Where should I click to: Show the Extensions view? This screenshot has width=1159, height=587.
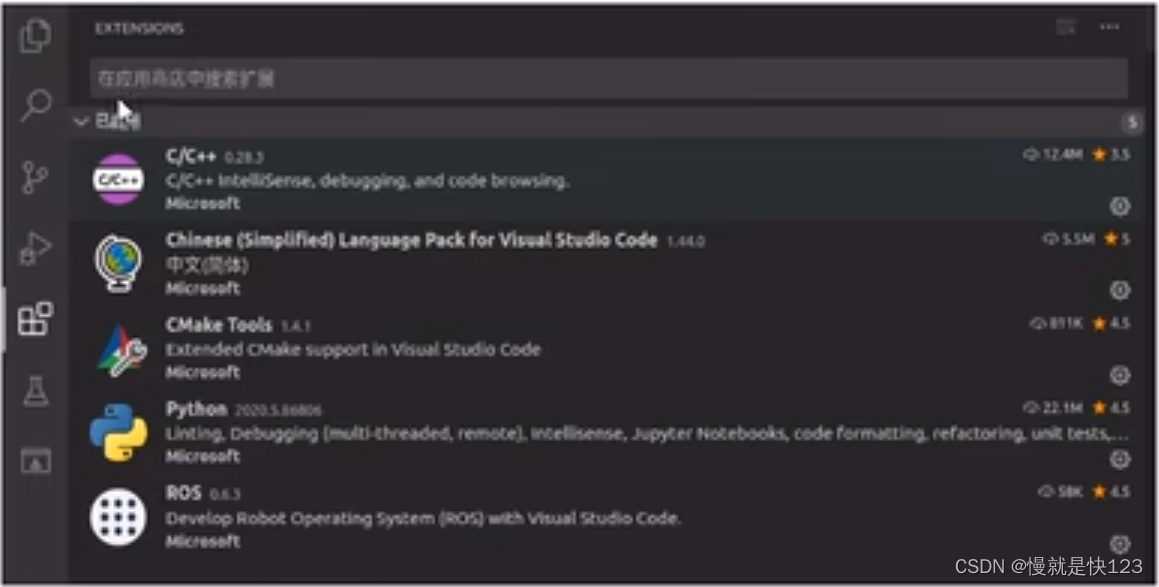[34, 319]
